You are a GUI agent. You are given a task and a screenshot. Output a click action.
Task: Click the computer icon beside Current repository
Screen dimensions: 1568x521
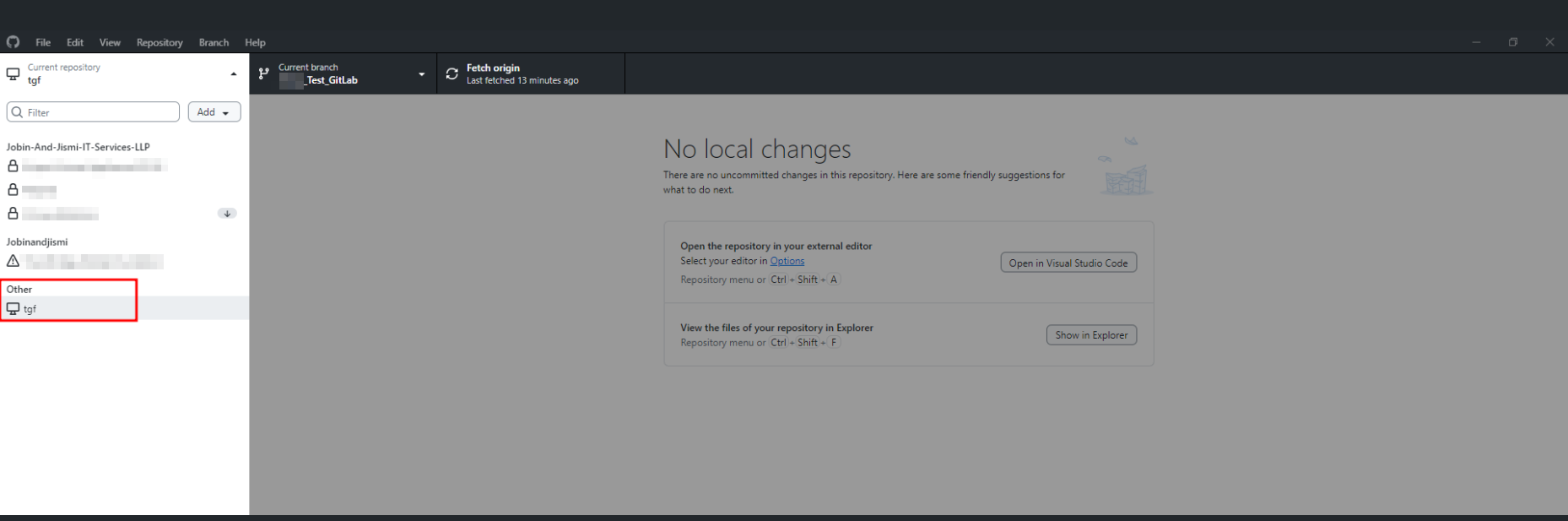click(14, 74)
